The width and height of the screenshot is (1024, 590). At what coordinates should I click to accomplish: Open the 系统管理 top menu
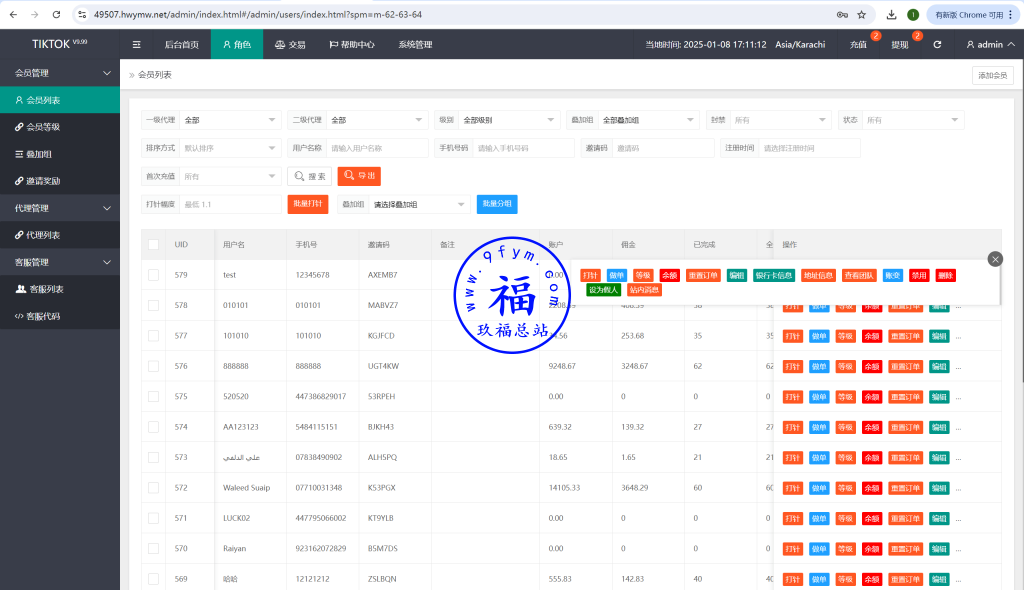pyautogui.click(x=415, y=45)
